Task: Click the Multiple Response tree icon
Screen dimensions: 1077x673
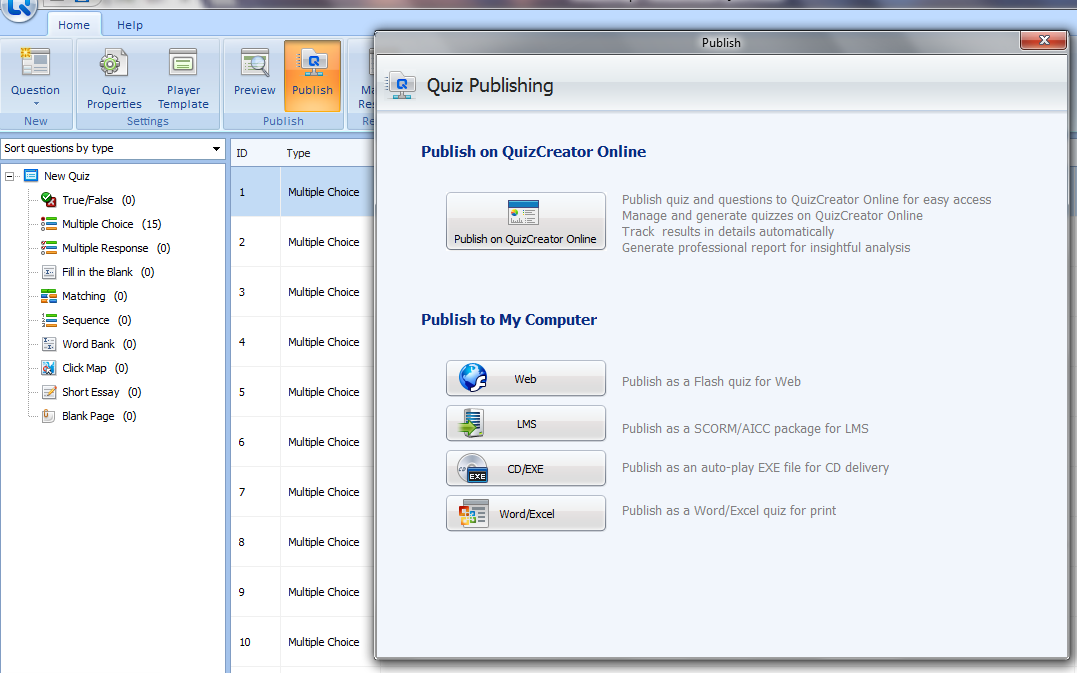Action: [49, 248]
